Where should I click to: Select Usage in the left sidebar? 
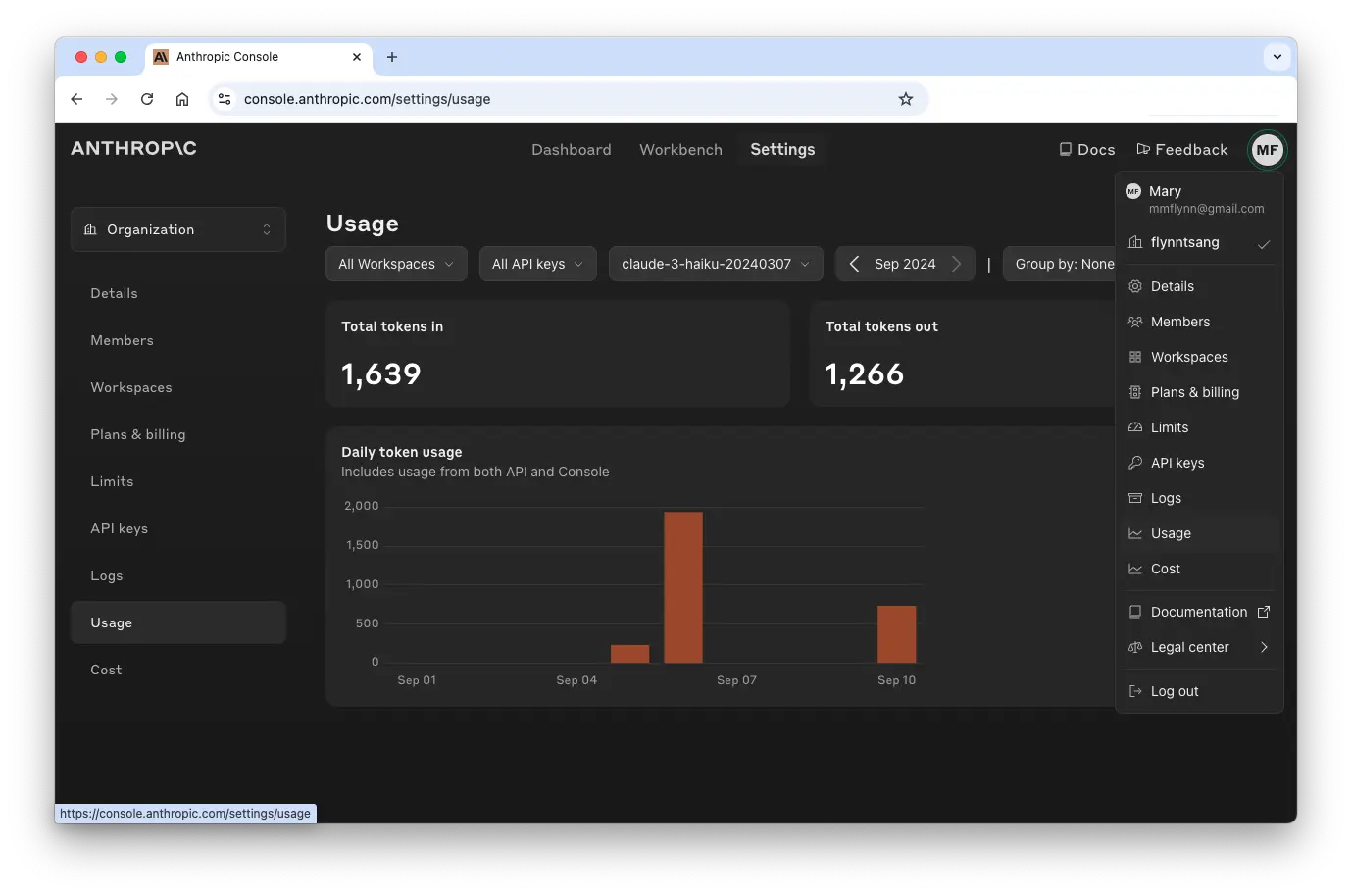[178, 622]
